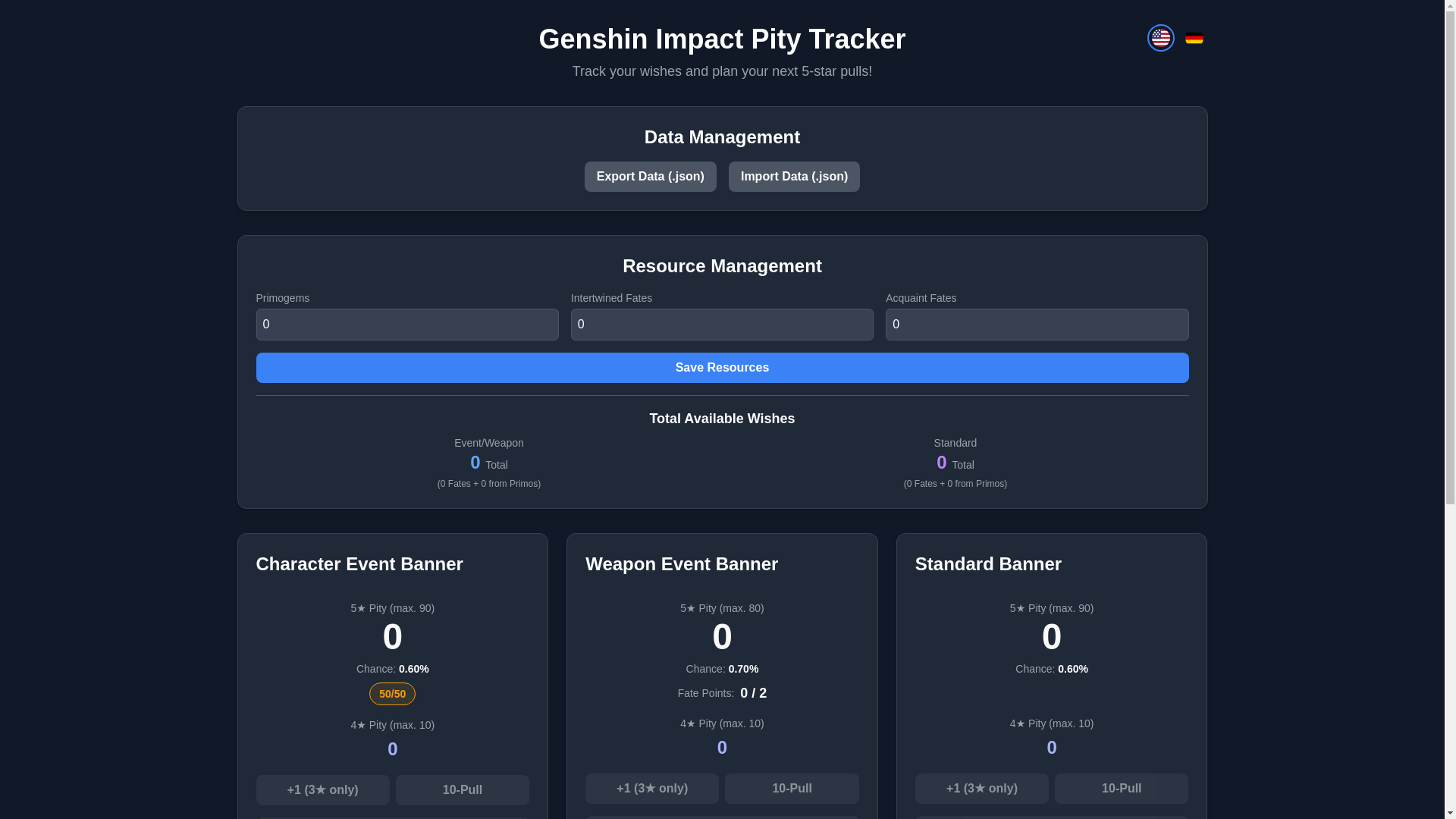Do a 10-Pull on Weapon Event Banner

coord(792,789)
